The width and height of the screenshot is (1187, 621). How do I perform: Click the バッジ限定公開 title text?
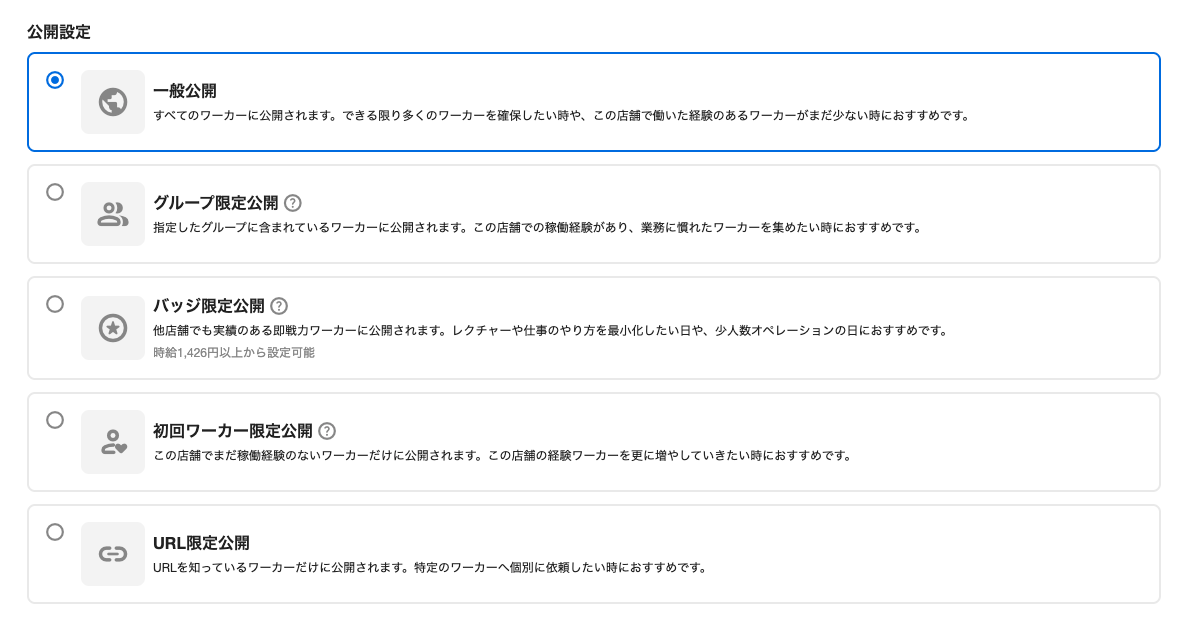pos(209,306)
